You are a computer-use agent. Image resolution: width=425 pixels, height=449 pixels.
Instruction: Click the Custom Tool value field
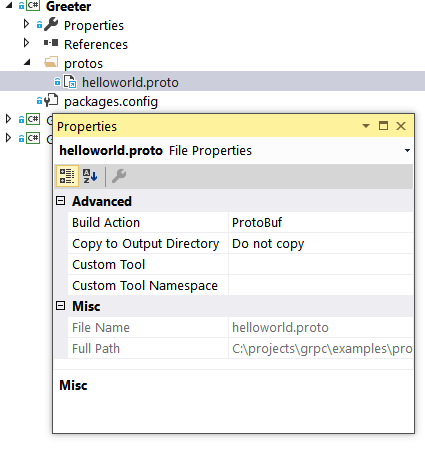[x=320, y=264]
